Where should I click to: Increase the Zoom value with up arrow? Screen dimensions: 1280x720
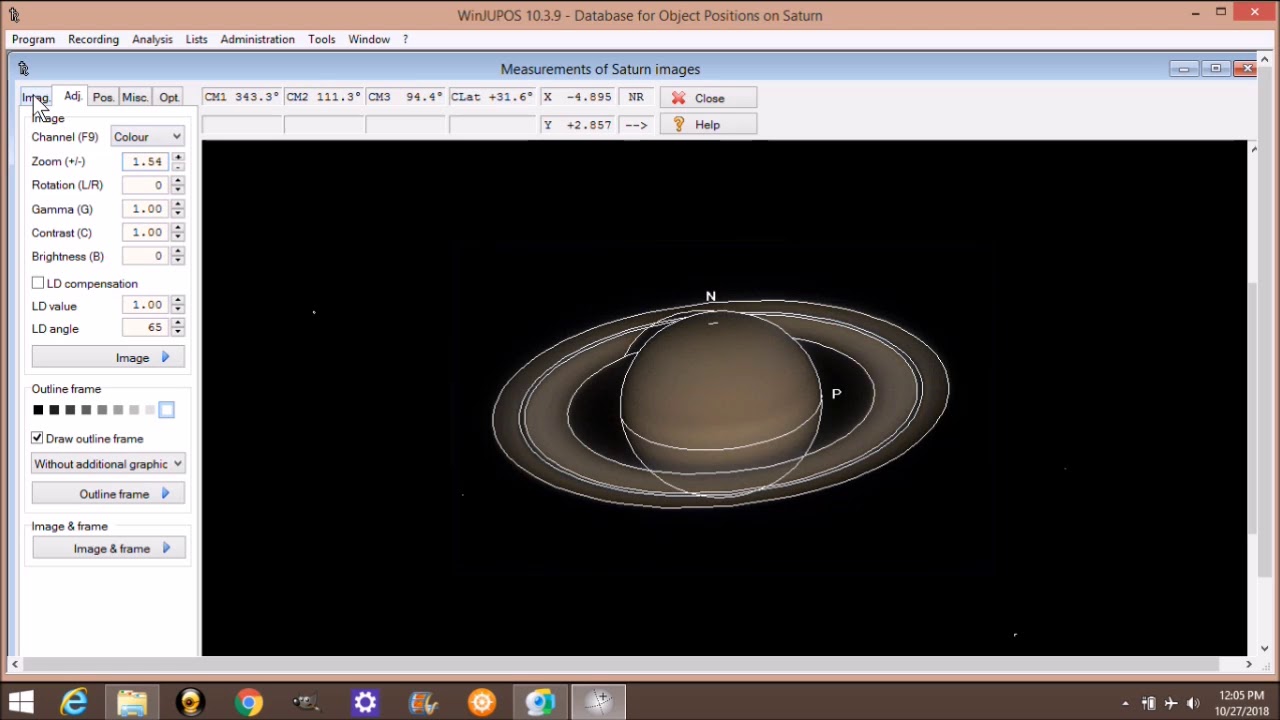pos(178,157)
